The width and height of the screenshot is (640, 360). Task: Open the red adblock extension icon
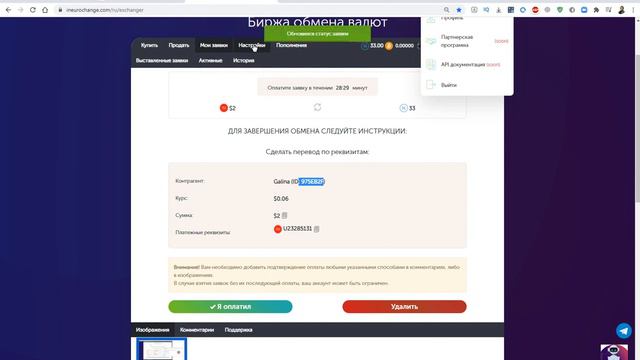click(x=535, y=10)
